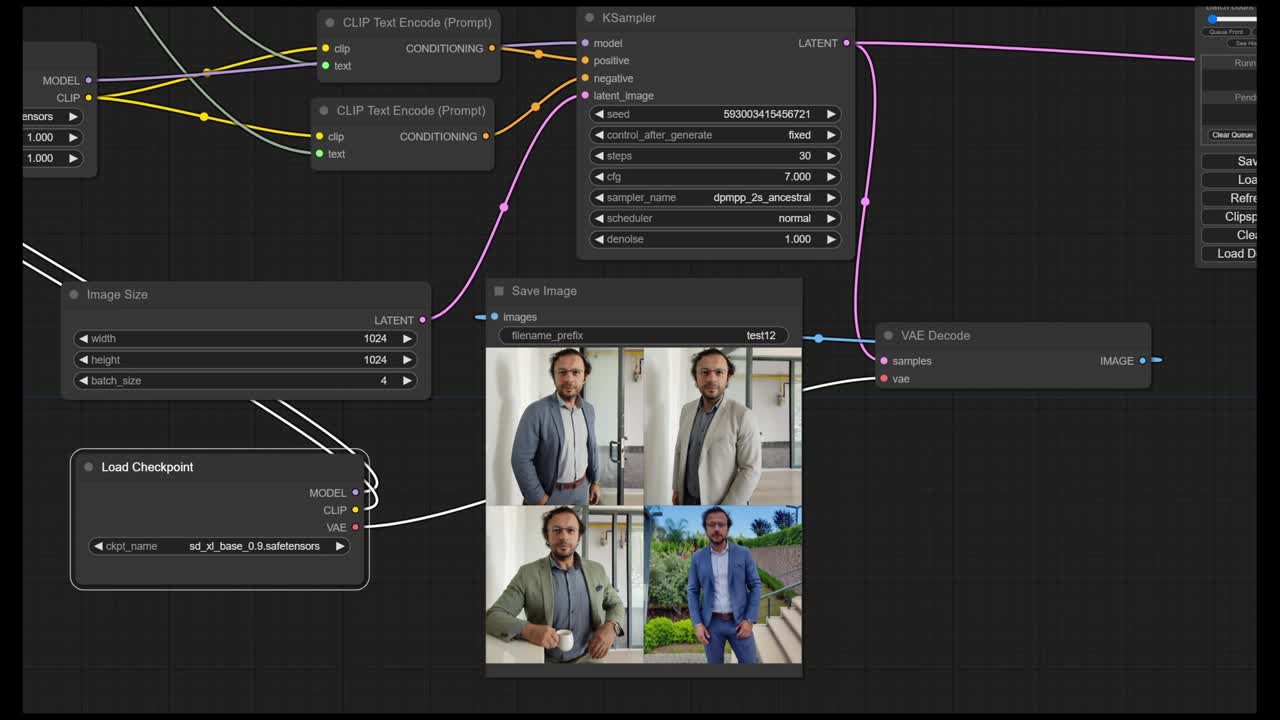Click the LATENT output dot on Image Size
This screenshot has width=1280, height=720.
pos(421,320)
